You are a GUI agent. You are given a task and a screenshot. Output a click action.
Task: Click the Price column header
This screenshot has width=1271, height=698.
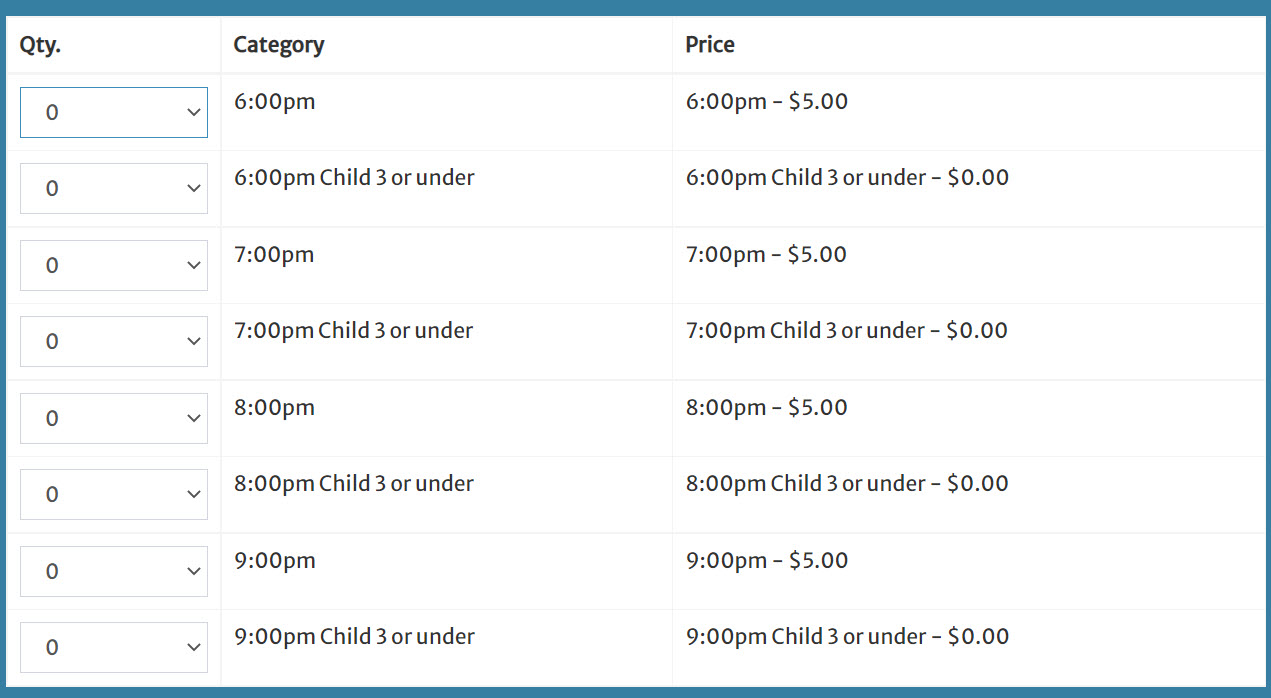[710, 45]
